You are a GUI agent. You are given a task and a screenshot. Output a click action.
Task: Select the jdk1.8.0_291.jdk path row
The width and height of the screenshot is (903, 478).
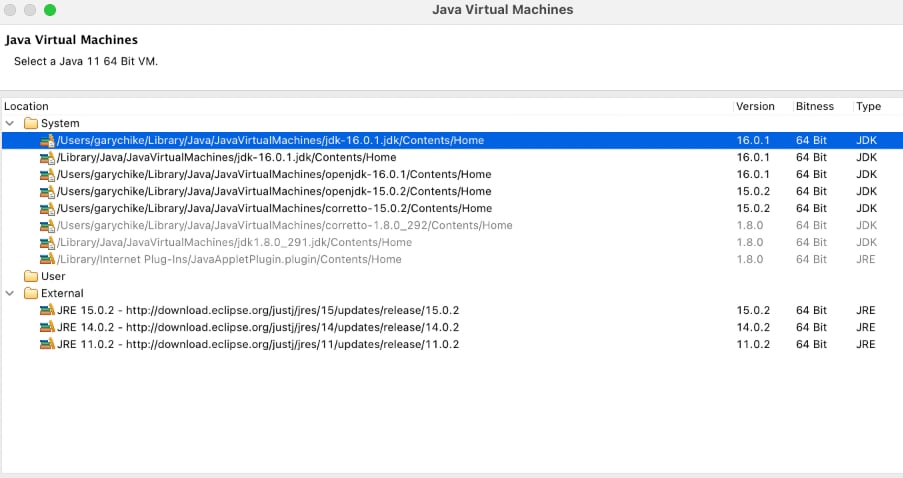pyautogui.click(x=234, y=243)
